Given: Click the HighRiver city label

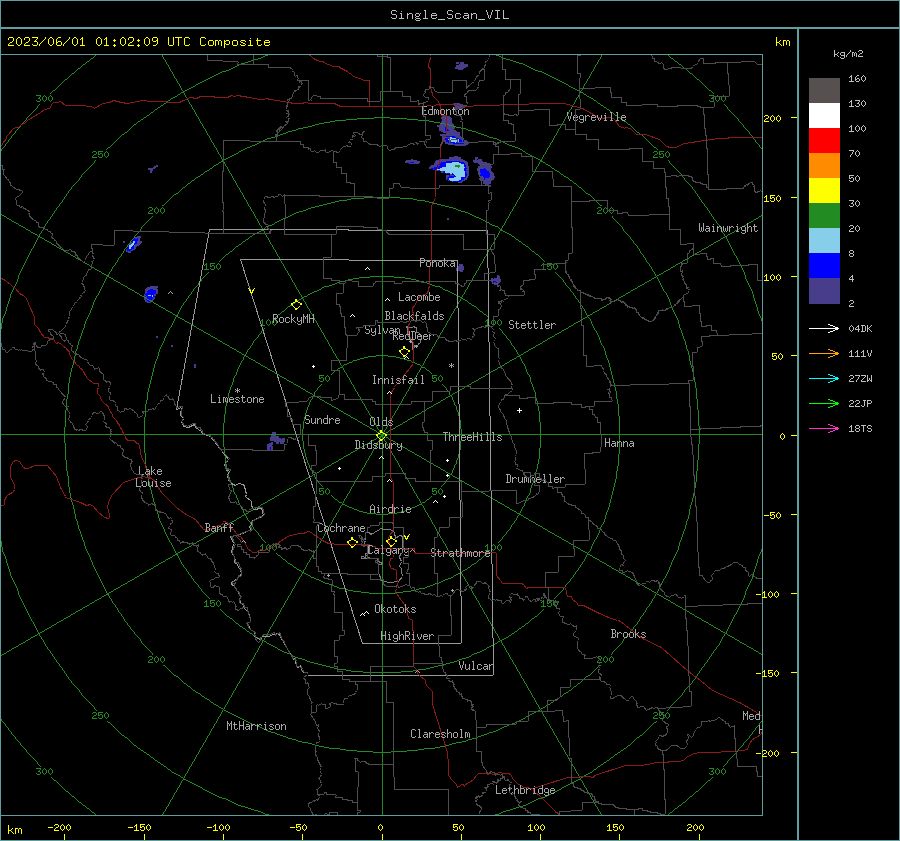Looking at the screenshot, I should (407, 636).
